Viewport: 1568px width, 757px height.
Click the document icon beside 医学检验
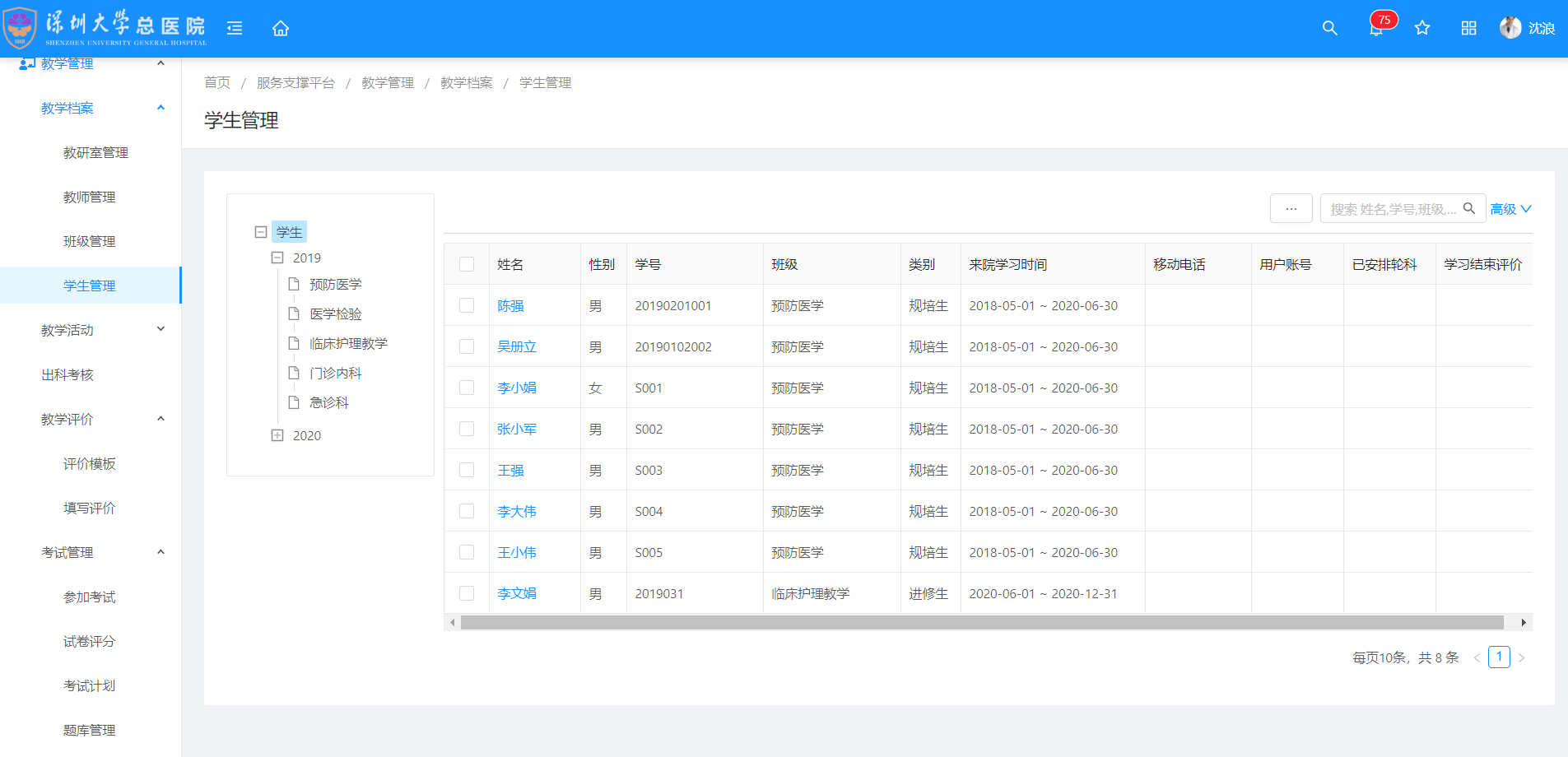pos(294,313)
